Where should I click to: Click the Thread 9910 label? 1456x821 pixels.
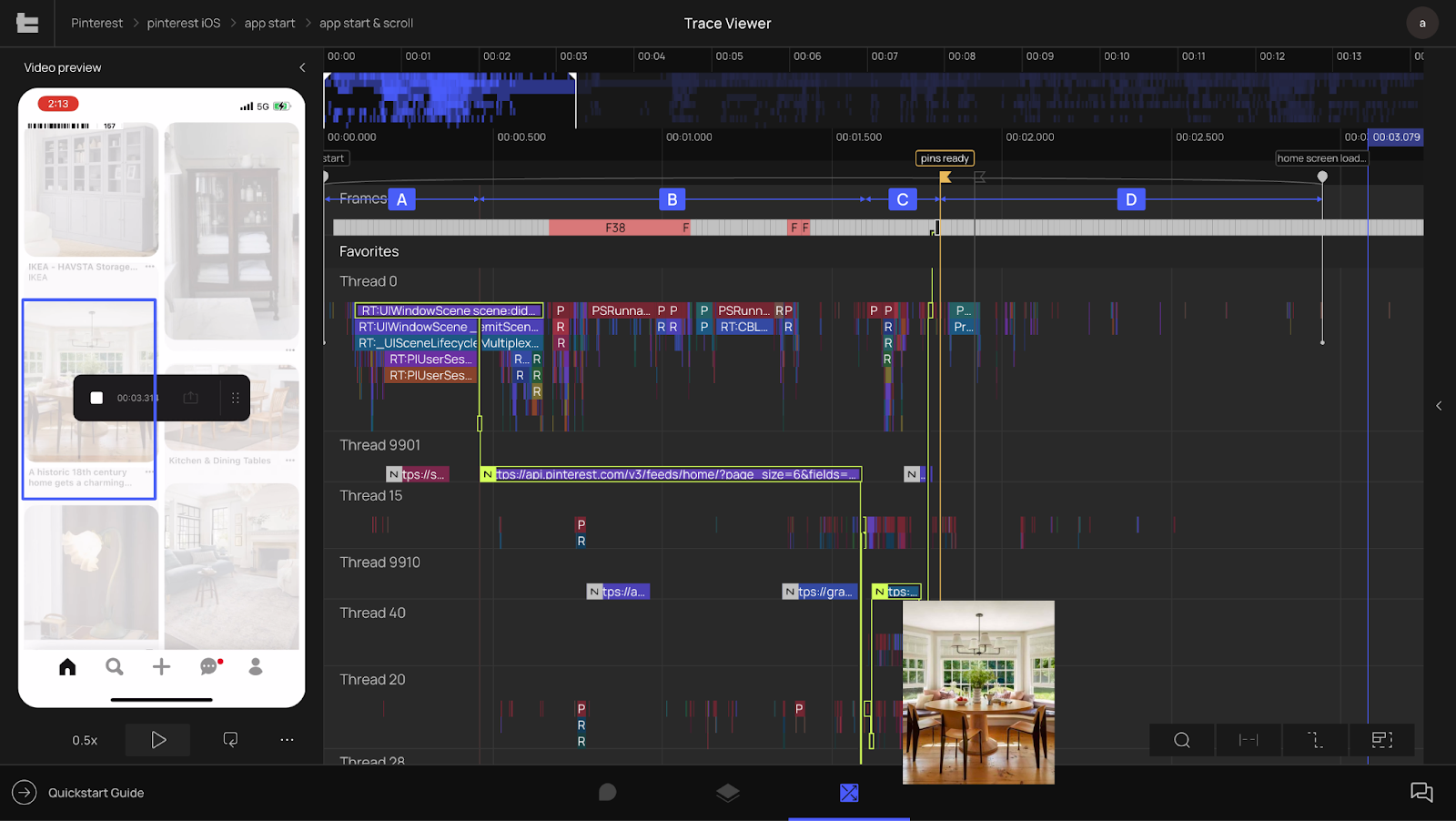click(379, 563)
